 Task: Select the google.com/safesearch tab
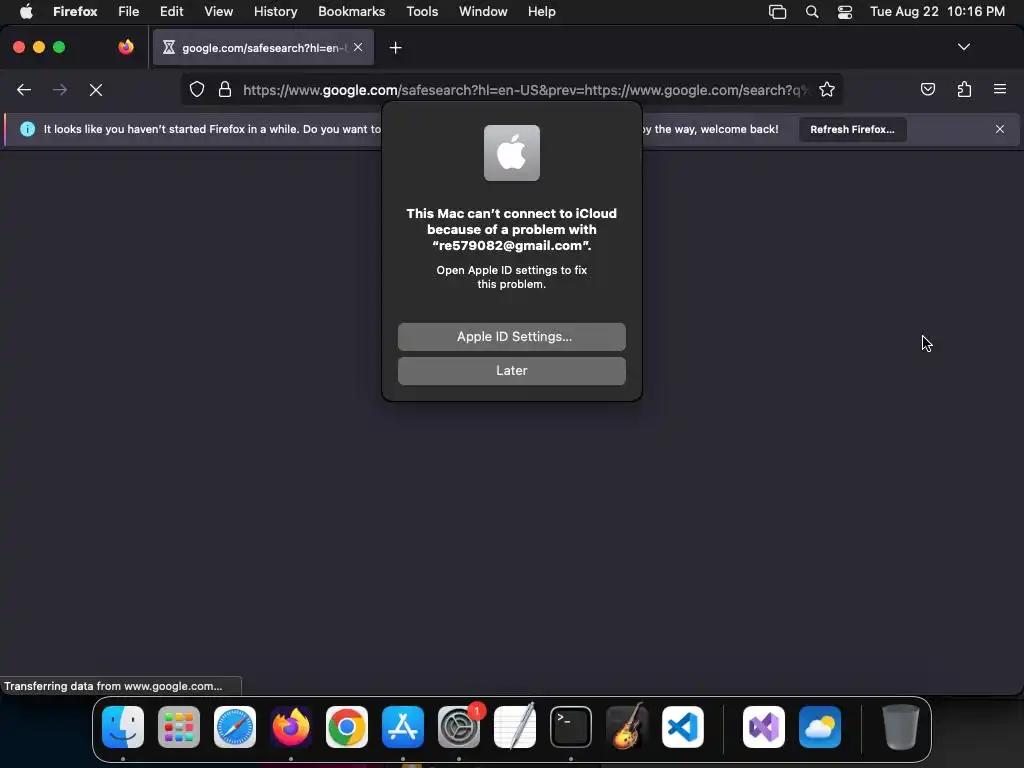point(263,47)
